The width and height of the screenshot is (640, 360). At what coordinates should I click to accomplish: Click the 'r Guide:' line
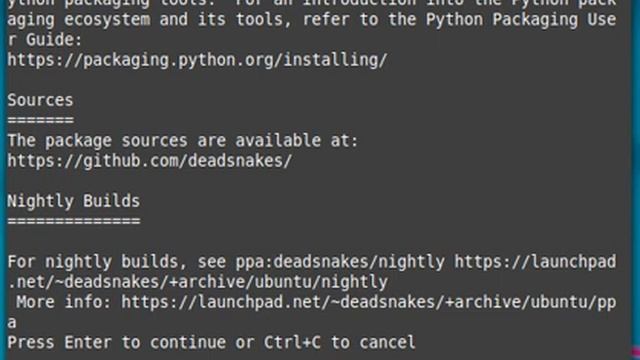[45, 40]
